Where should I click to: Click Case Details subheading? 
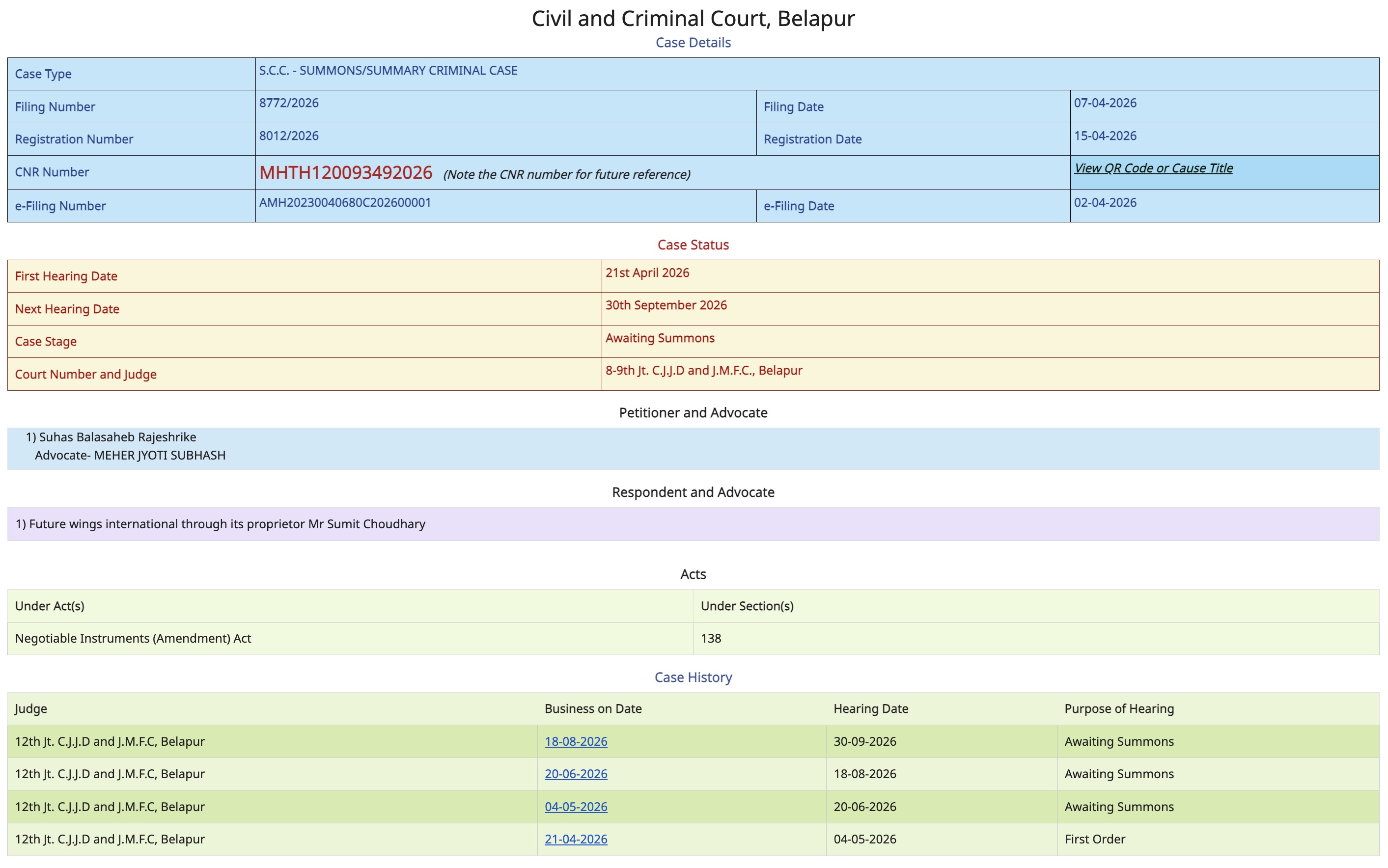pyautogui.click(x=693, y=43)
